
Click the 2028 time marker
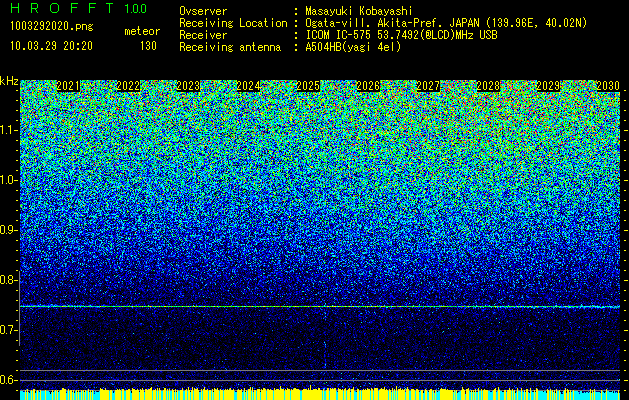point(488,86)
